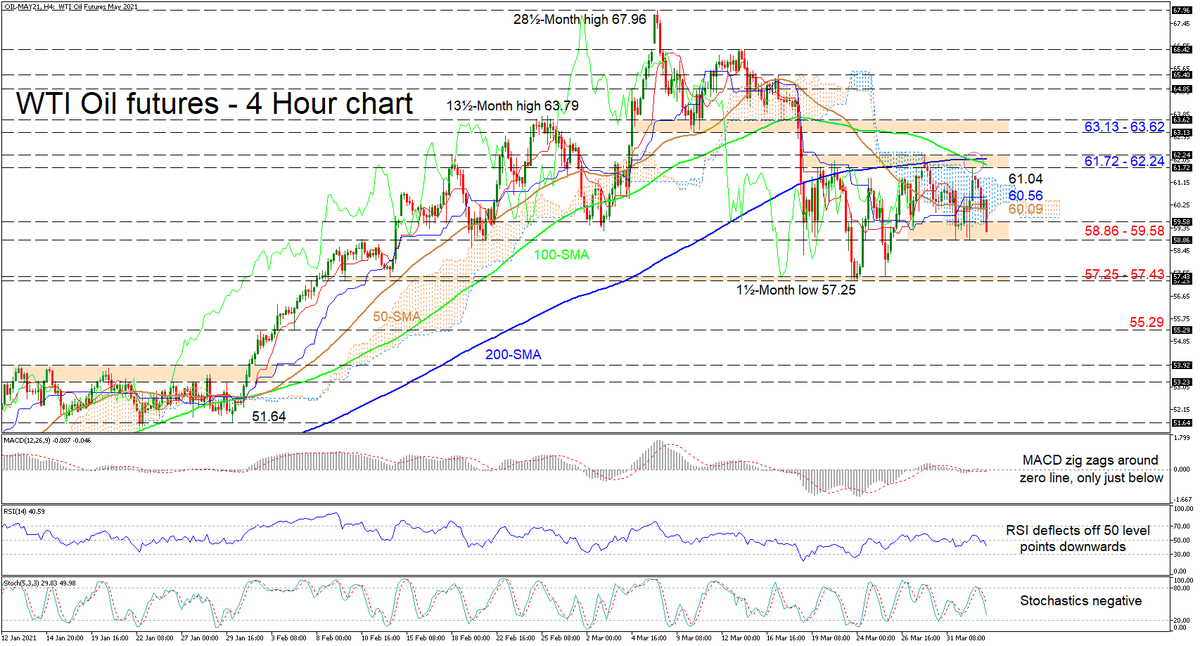Click the '60.25' price axis tick
Screen dimensions: 1200x646
1181,205
